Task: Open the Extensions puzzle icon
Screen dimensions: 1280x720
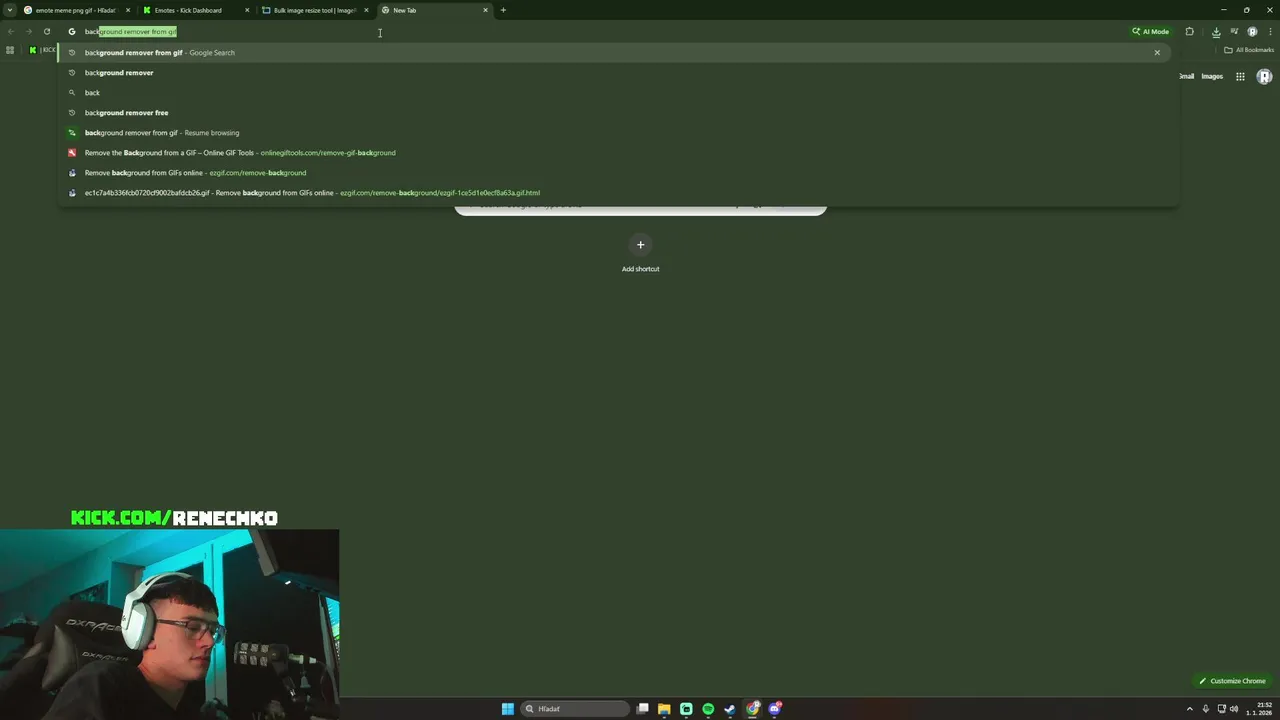Action: coord(1189,31)
